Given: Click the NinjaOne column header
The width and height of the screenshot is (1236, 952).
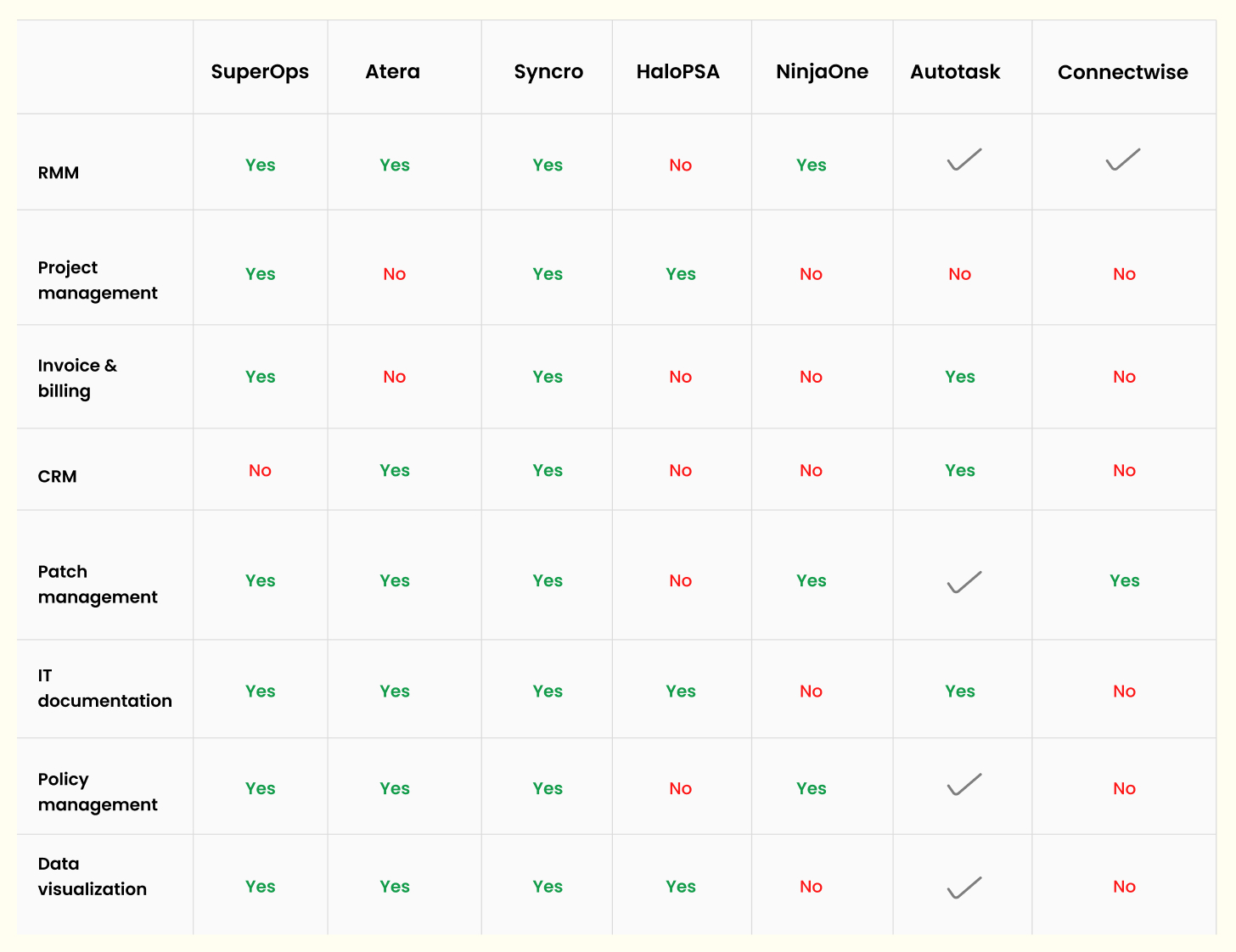Looking at the screenshot, I should pyautogui.click(x=822, y=72).
